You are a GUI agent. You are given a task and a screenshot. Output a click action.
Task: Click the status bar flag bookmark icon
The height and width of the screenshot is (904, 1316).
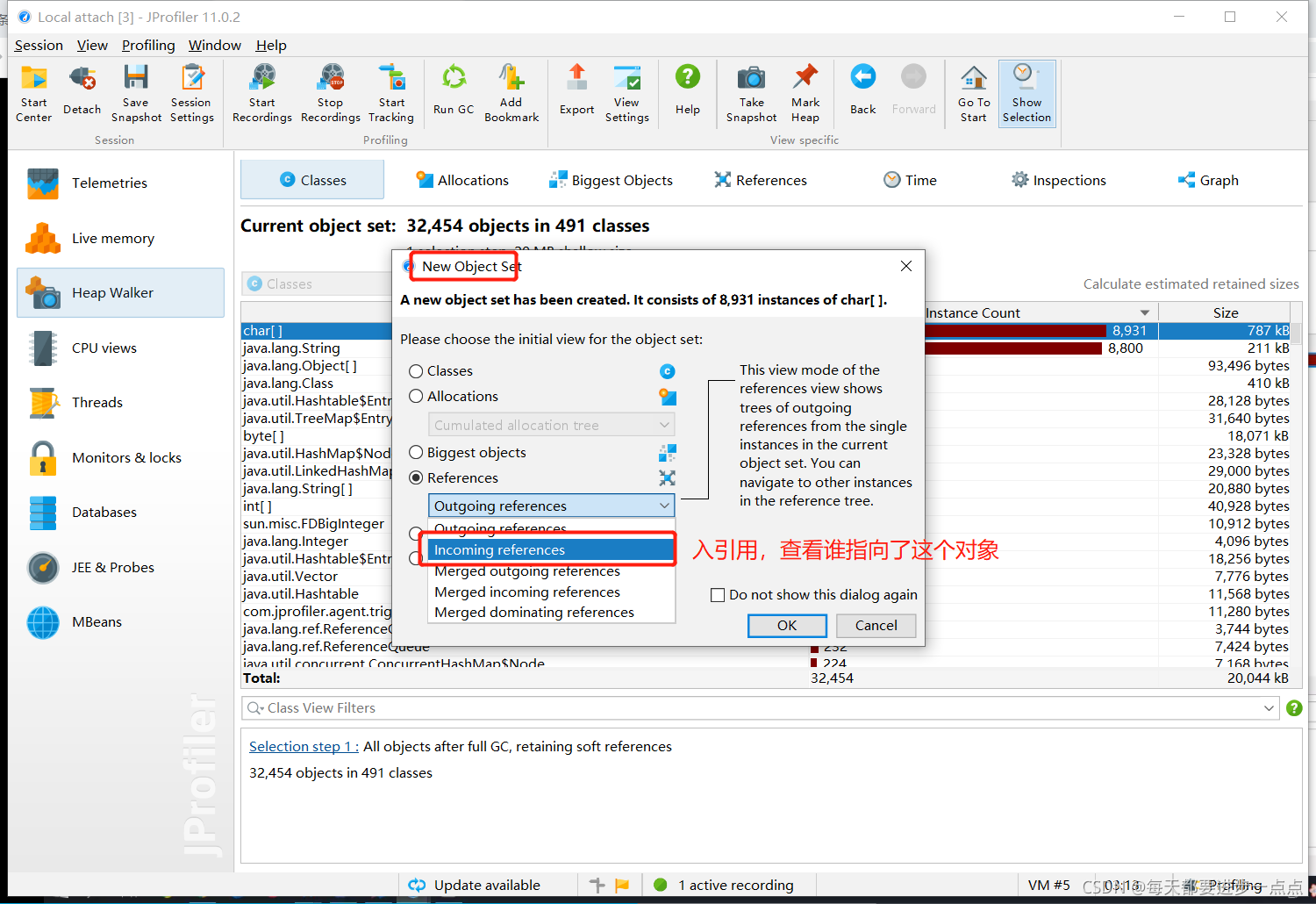(622, 885)
